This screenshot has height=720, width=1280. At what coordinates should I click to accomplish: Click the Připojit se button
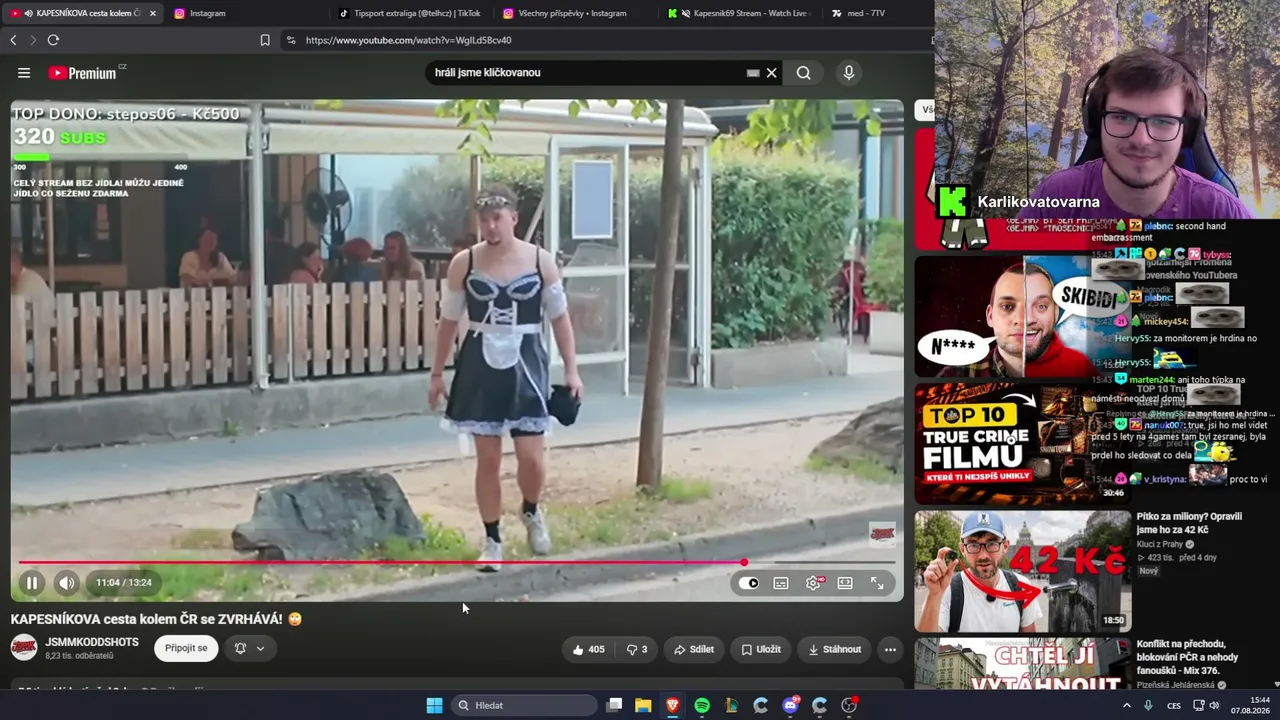[186, 648]
